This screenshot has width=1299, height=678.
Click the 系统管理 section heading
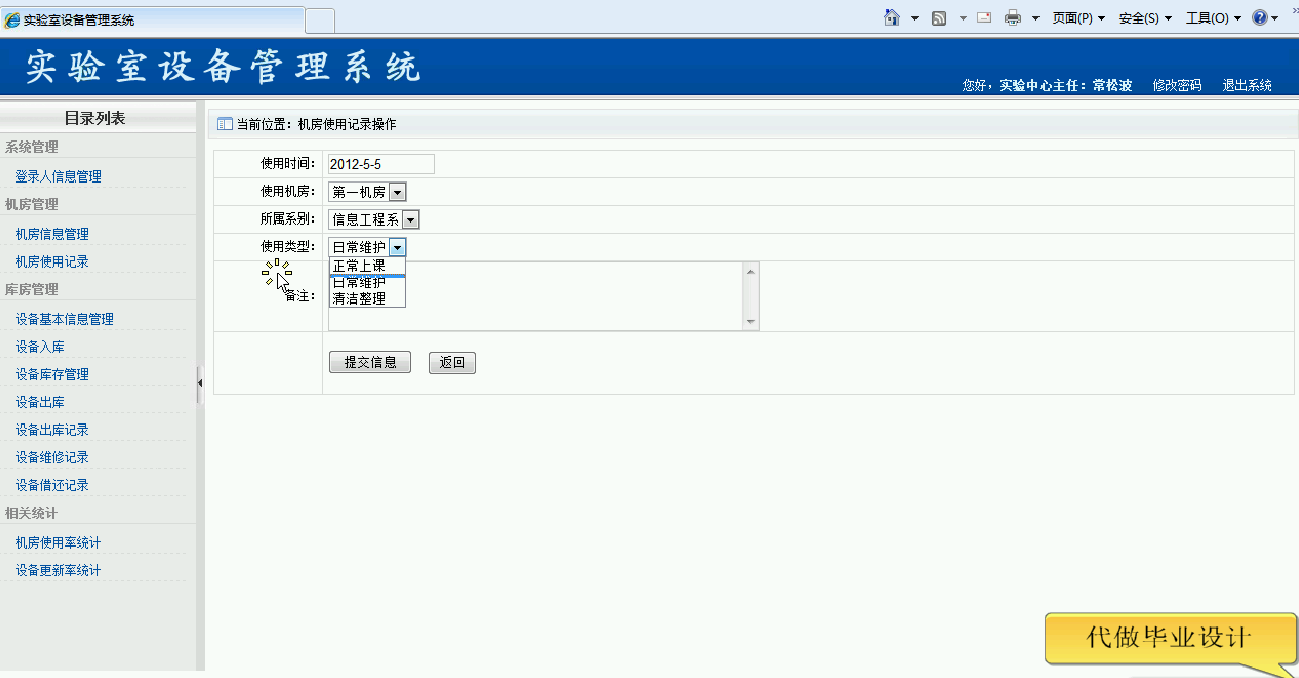pos(31,147)
